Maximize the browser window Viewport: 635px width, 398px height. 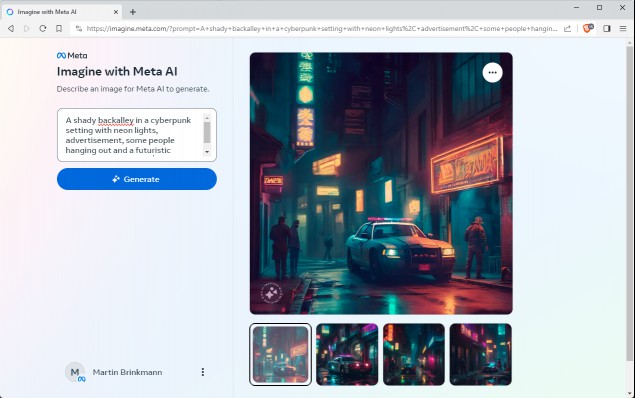pyautogui.click(x=599, y=8)
